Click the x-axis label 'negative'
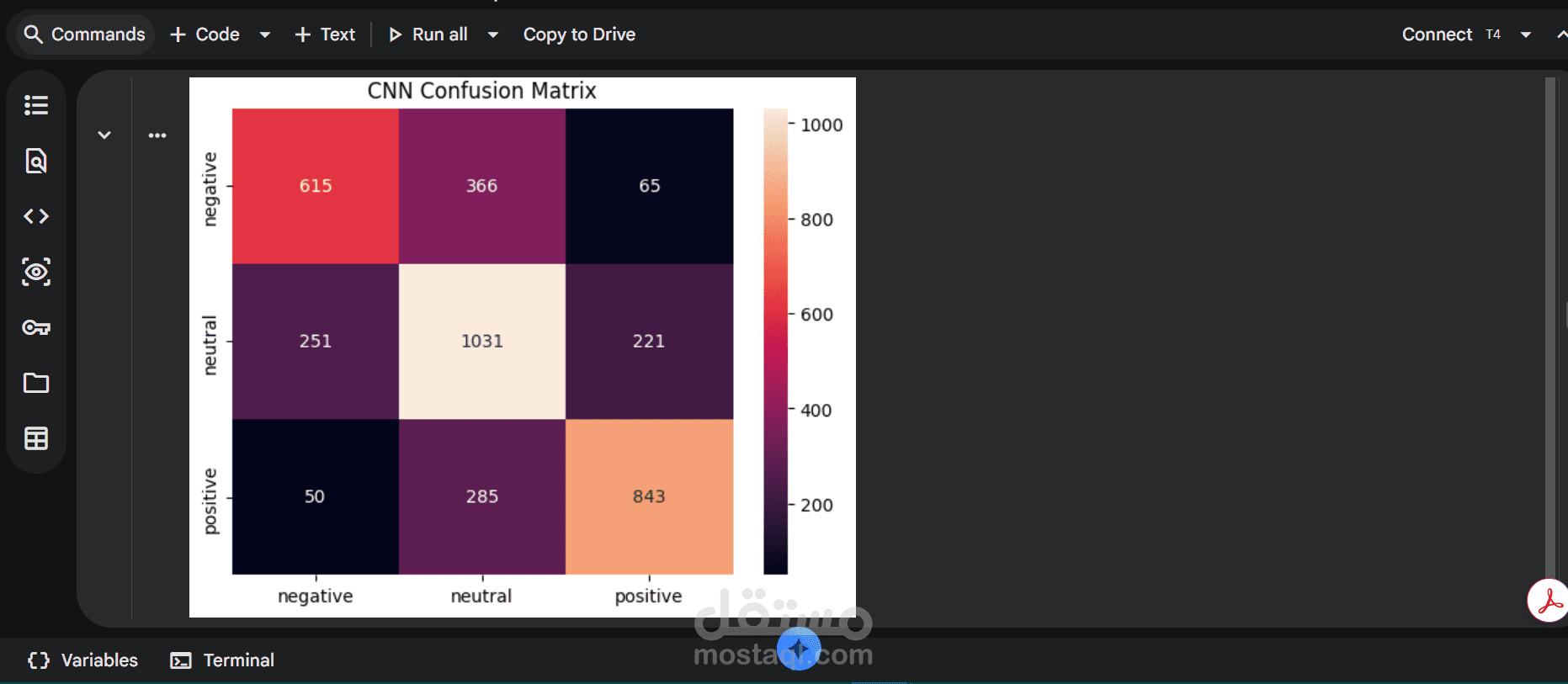This screenshot has width=1568, height=684. click(x=316, y=597)
